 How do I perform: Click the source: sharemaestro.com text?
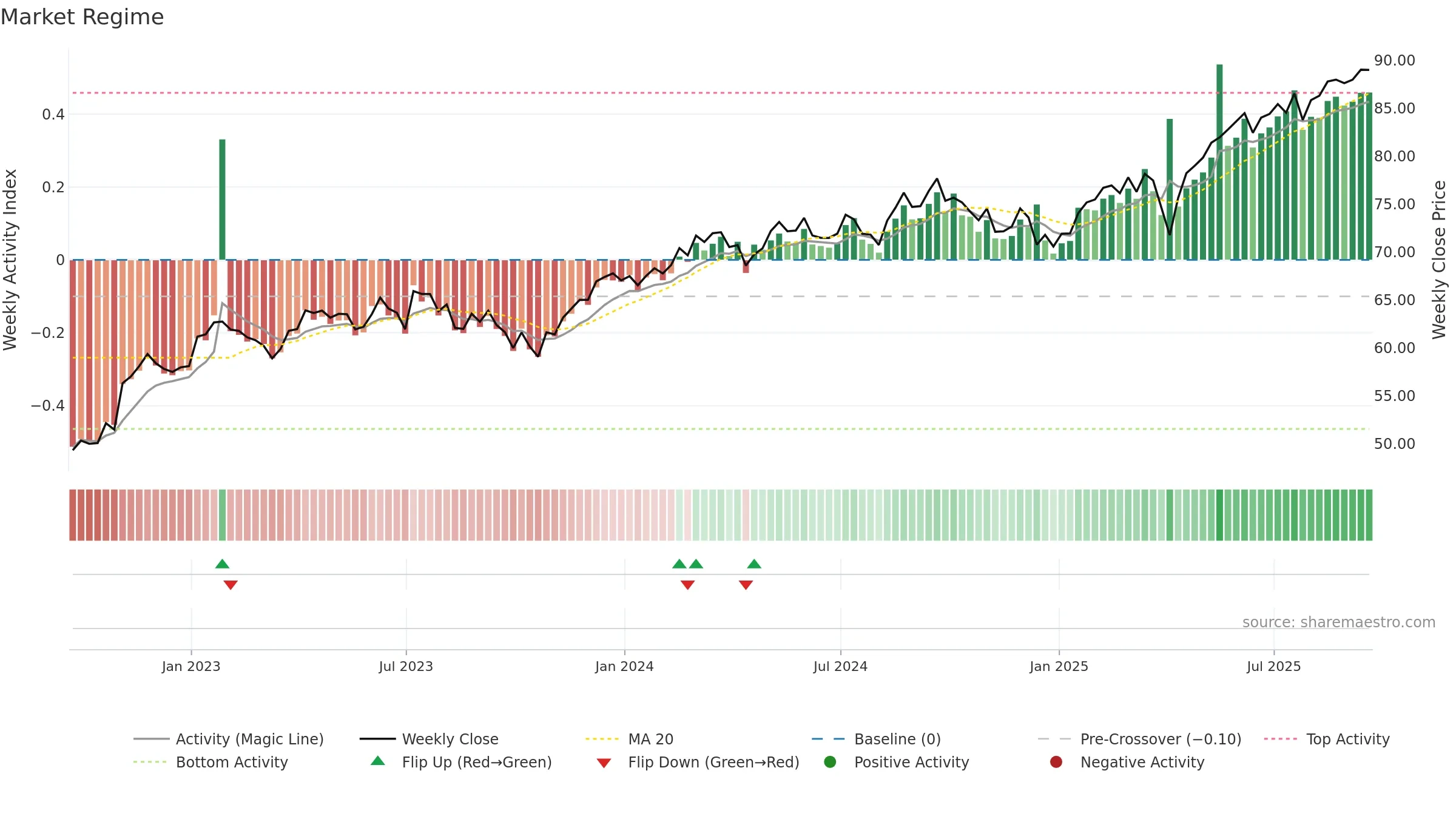click(x=1339, y=622)
